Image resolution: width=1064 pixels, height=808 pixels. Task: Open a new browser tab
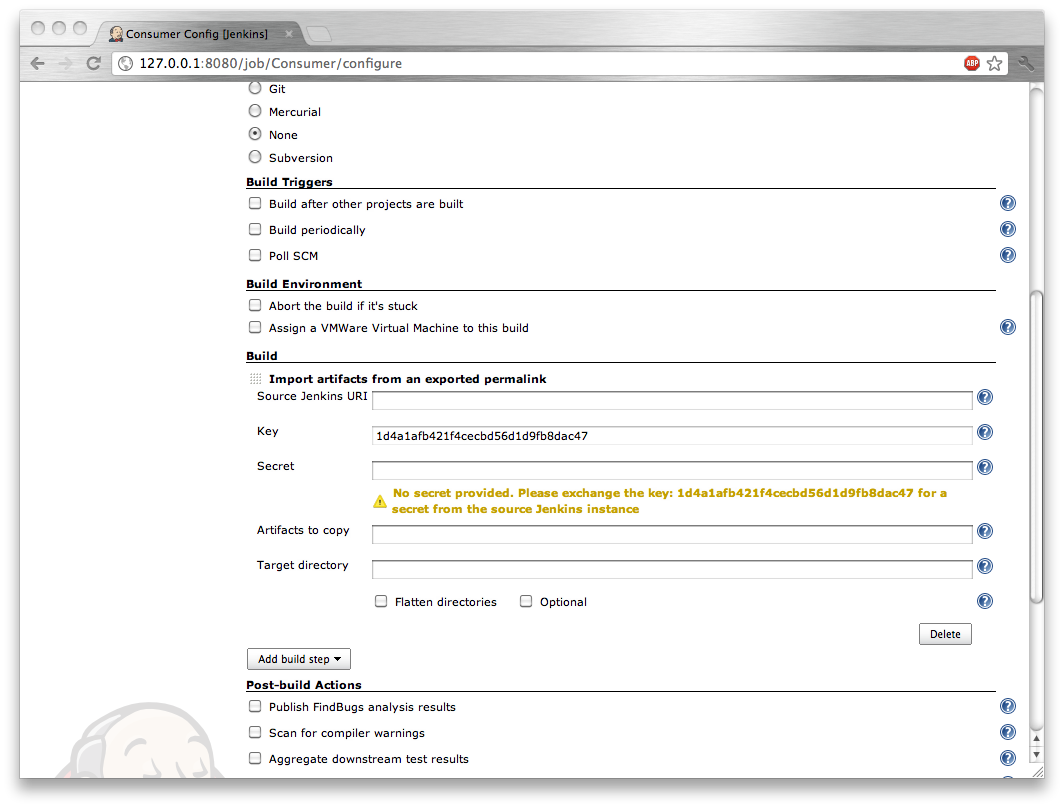pos(319,33)
